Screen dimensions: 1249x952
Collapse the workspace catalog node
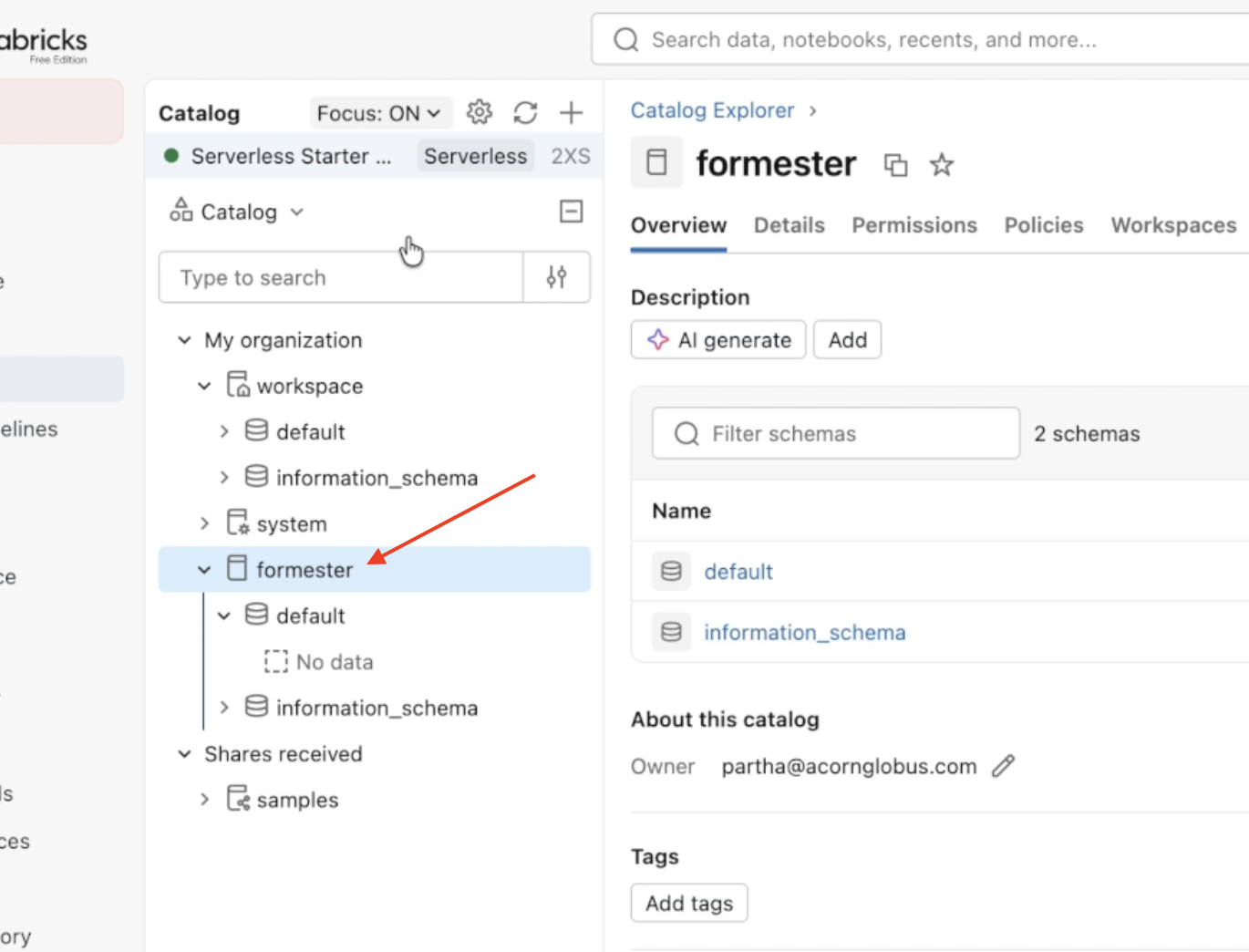[x=205, y=386]
